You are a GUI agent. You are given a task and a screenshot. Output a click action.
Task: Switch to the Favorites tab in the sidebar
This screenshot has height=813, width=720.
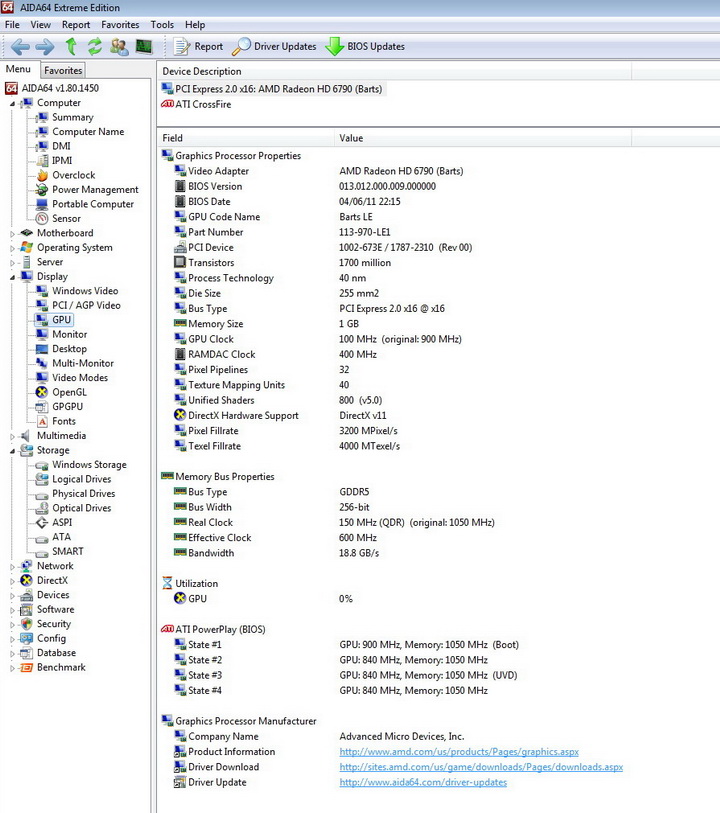click(63, 70)
